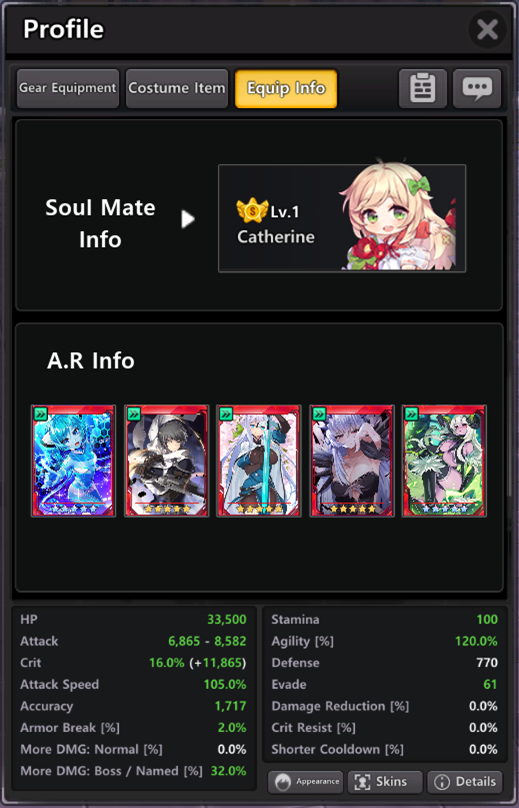Click the Details info circle icon
The image size is (519, 808).
point(442,782)
